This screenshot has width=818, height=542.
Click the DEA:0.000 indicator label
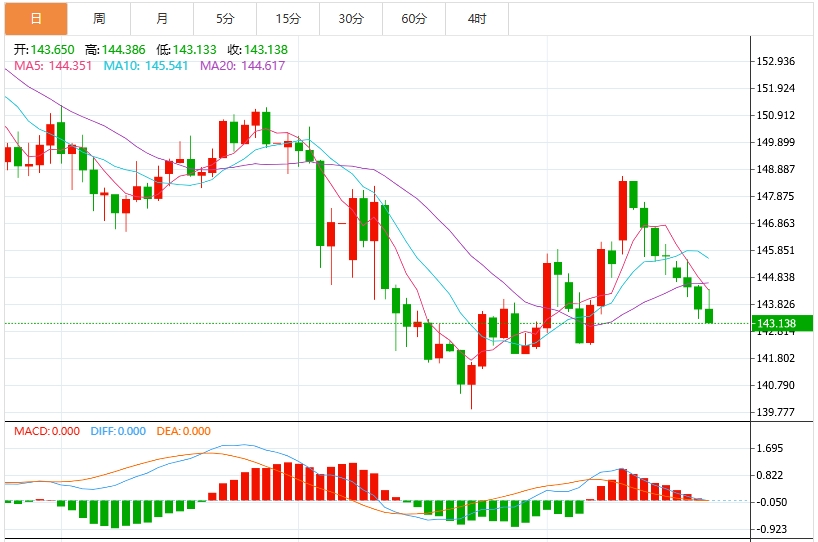pos(184,431)
